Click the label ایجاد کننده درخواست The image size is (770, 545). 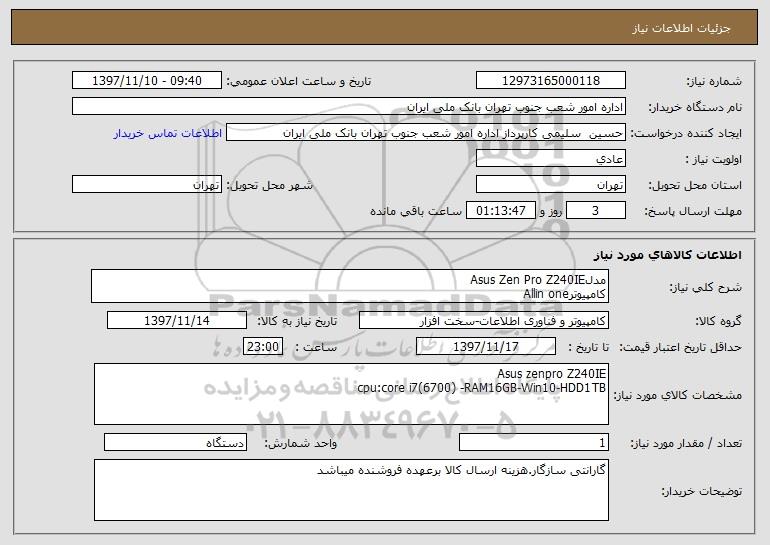click(686, 133)
